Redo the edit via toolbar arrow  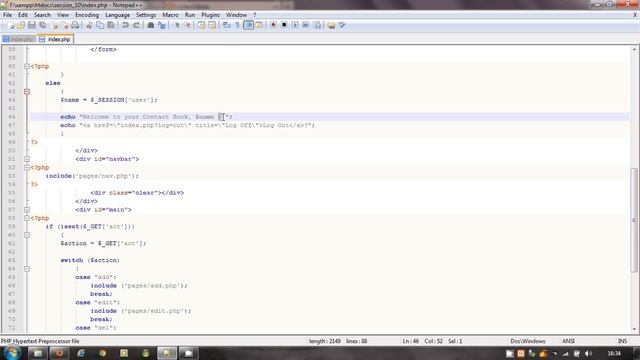tap(136, 25)
